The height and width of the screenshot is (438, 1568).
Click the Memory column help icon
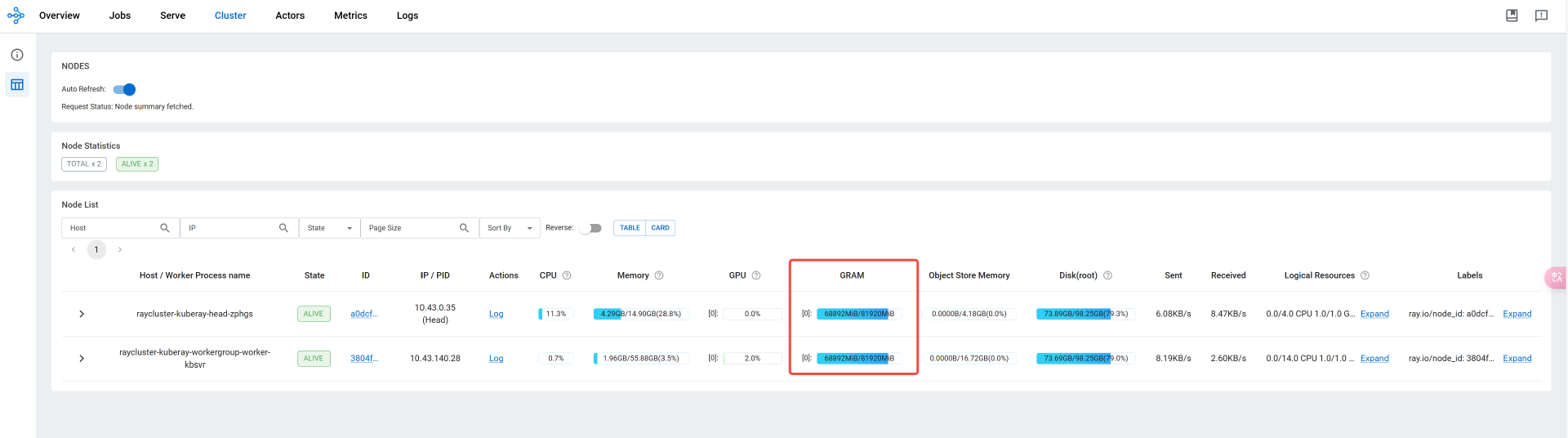659,275
